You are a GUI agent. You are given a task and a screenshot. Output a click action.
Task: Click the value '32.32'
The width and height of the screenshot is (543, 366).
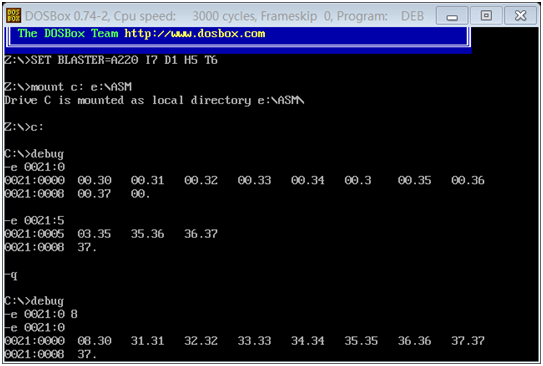click(201, 341)
